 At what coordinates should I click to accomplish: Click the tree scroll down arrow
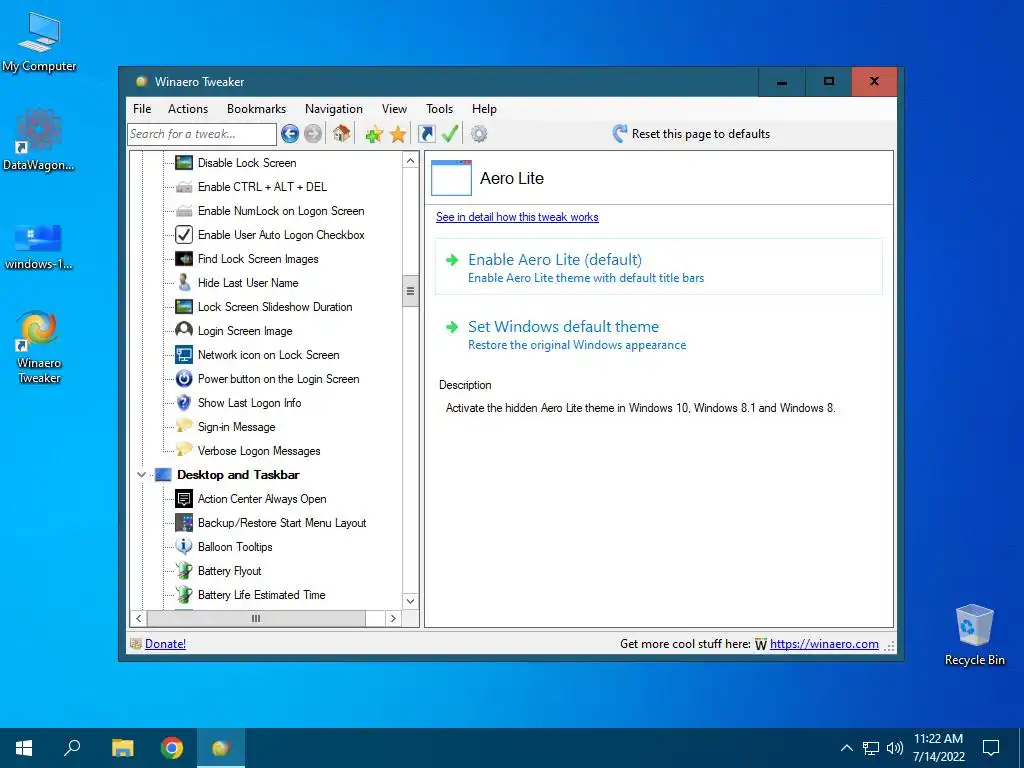point(410,601)
